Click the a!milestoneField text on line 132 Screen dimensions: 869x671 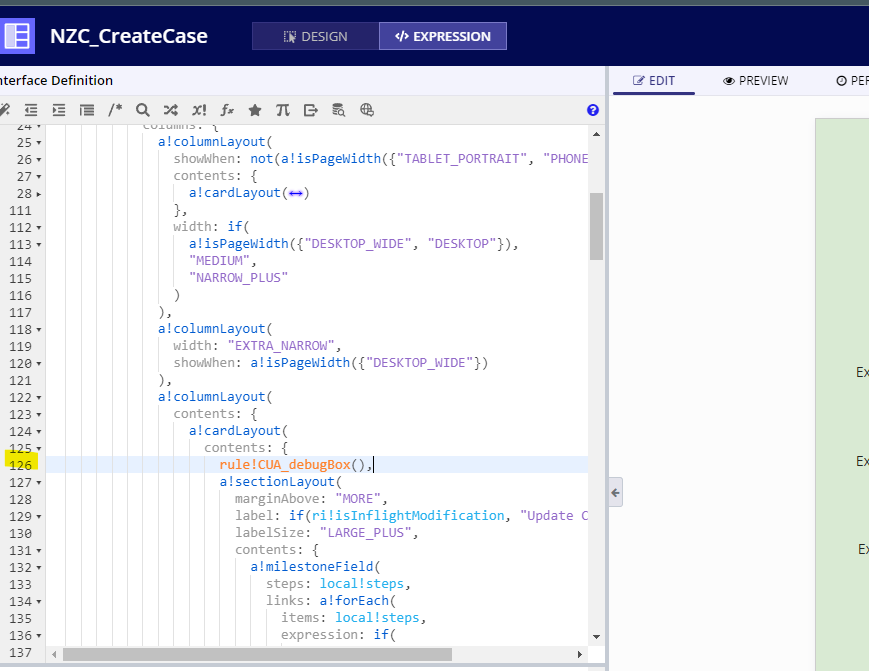[x=311, y=567]
